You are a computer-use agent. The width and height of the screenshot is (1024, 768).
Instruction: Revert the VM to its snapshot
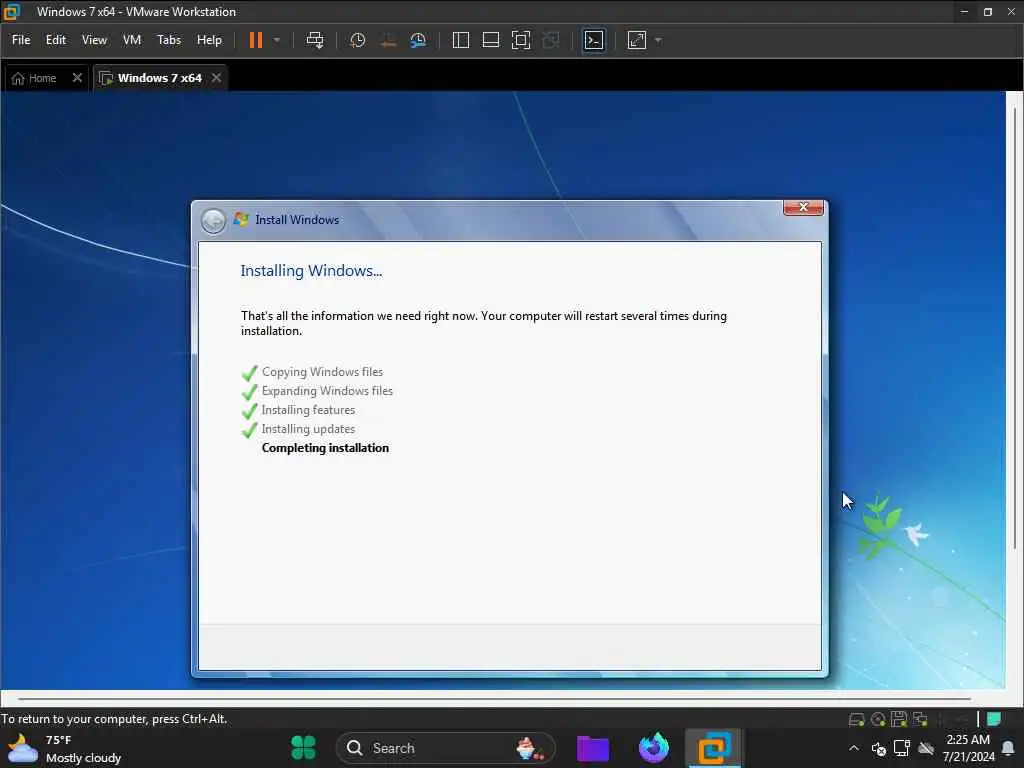tap(388, 40)
